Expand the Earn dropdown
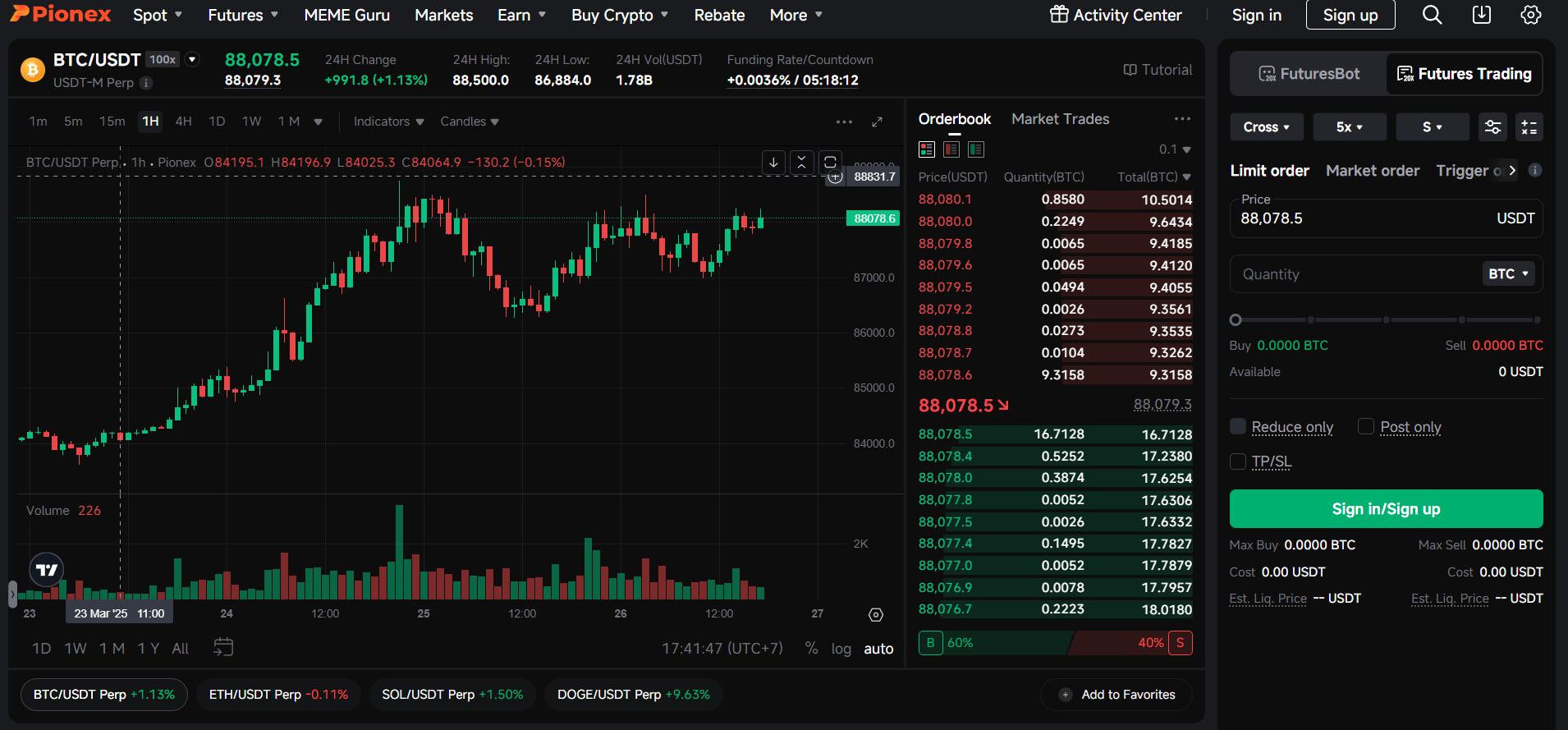This screenshot has width=1568, height=730. point(522,15)
